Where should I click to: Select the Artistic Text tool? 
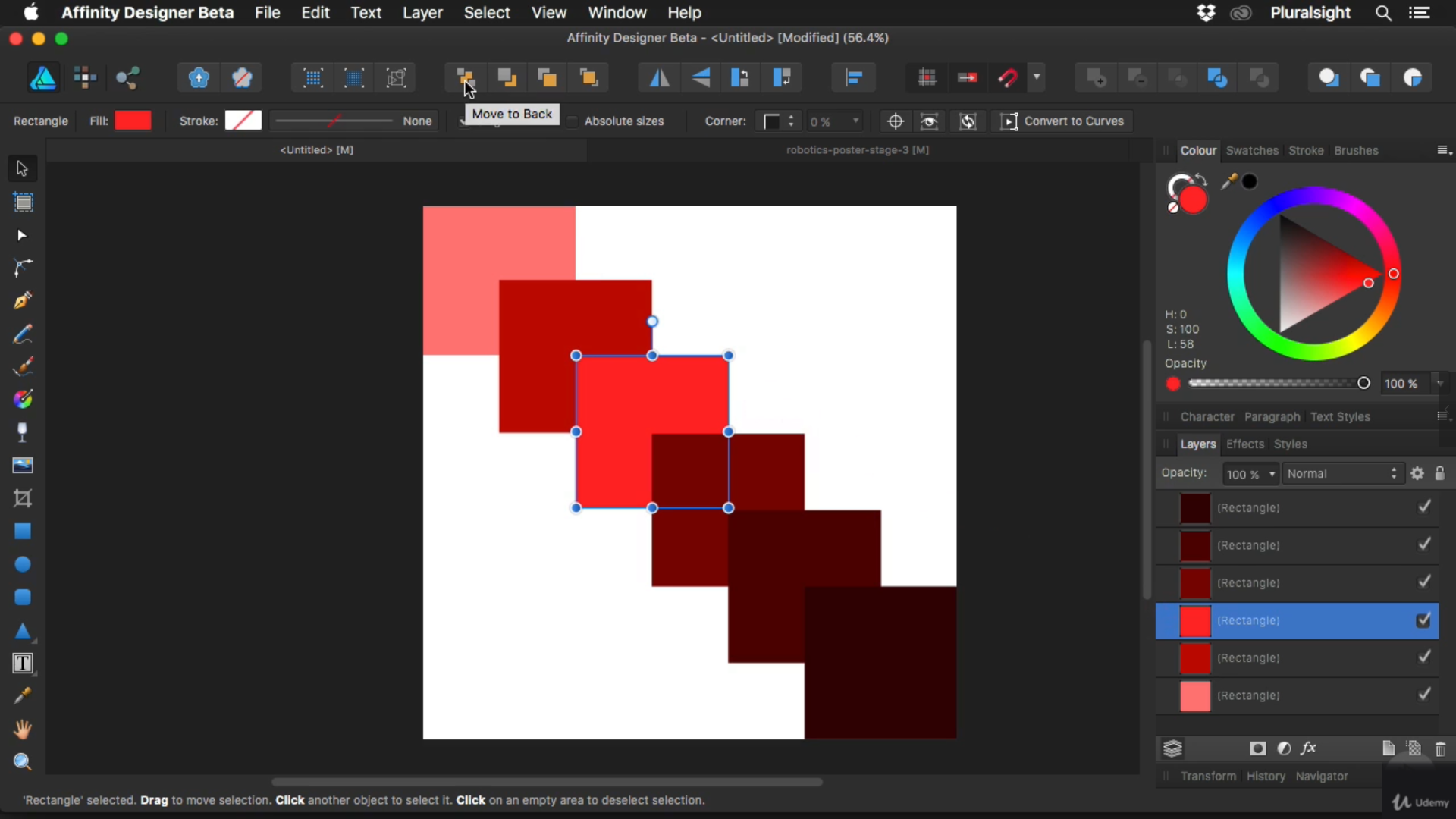click(23, 664)
